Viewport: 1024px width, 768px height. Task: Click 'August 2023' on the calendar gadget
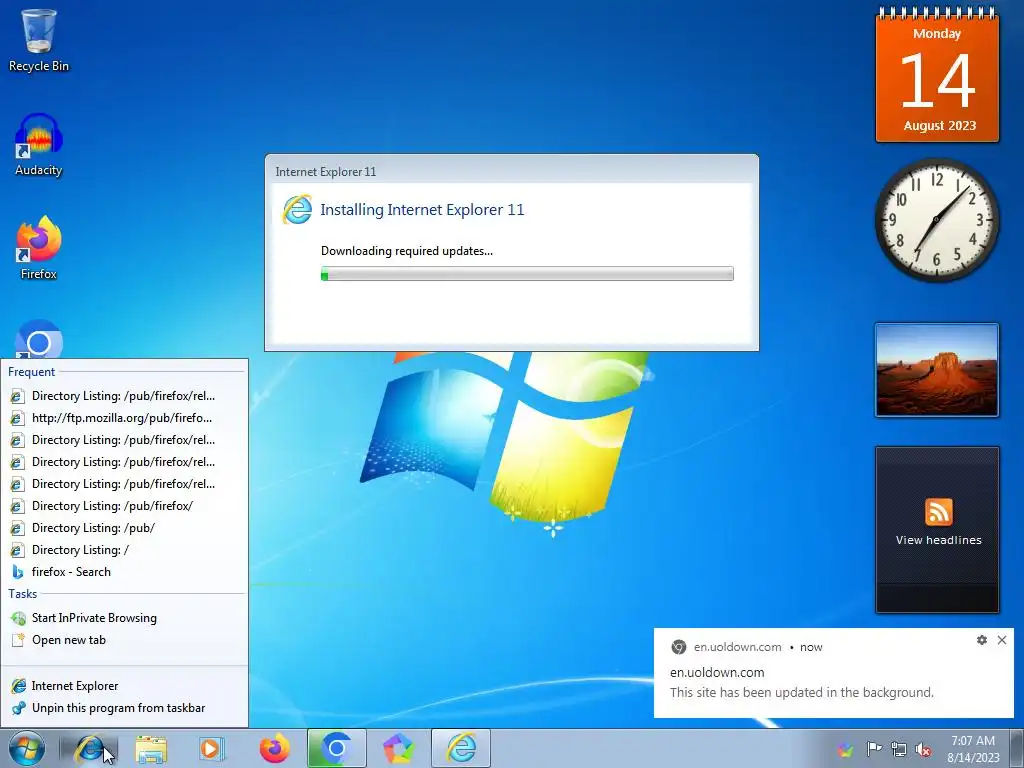[940, 125]
